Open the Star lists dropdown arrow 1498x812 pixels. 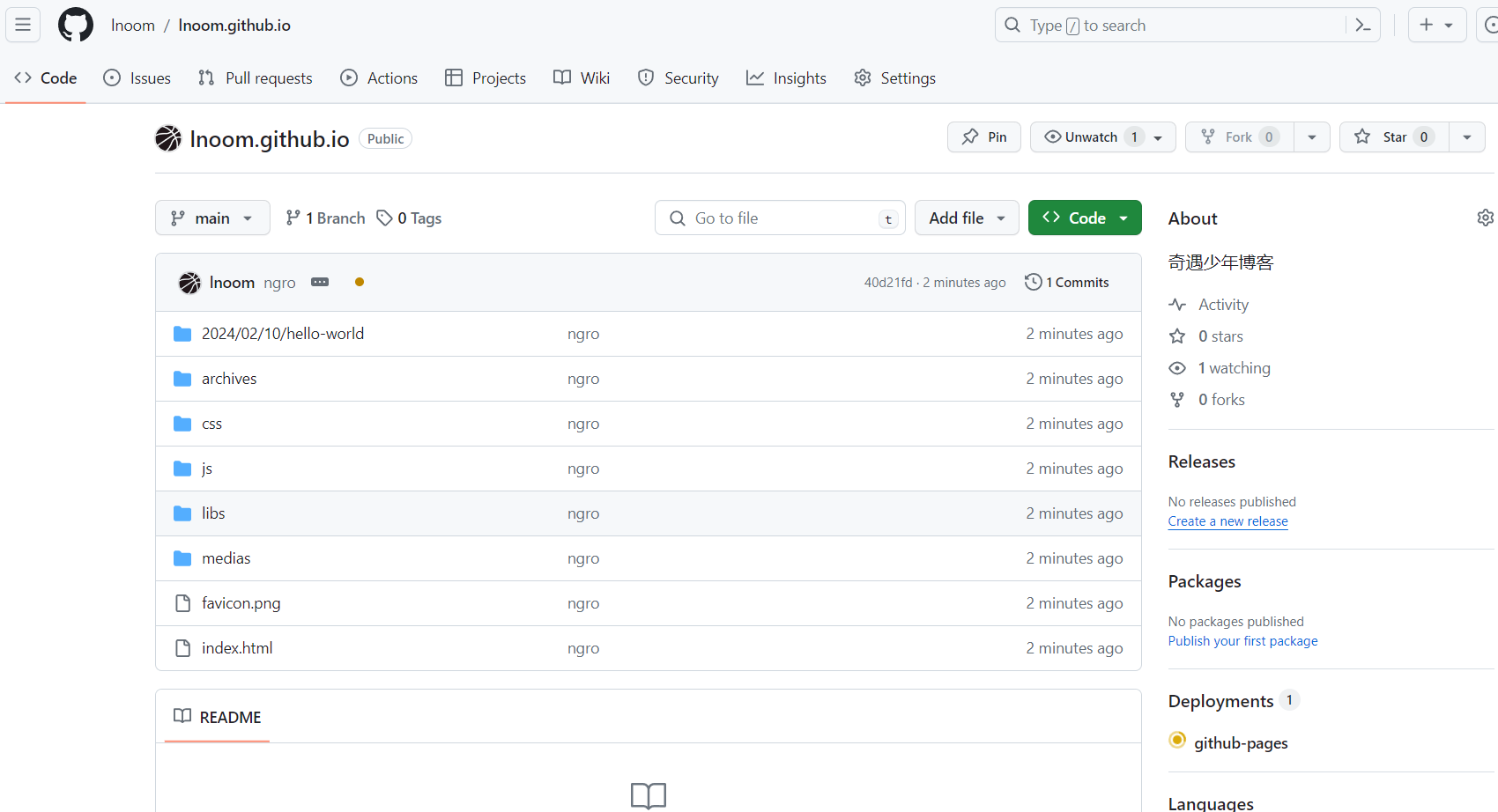(1467, 137)
